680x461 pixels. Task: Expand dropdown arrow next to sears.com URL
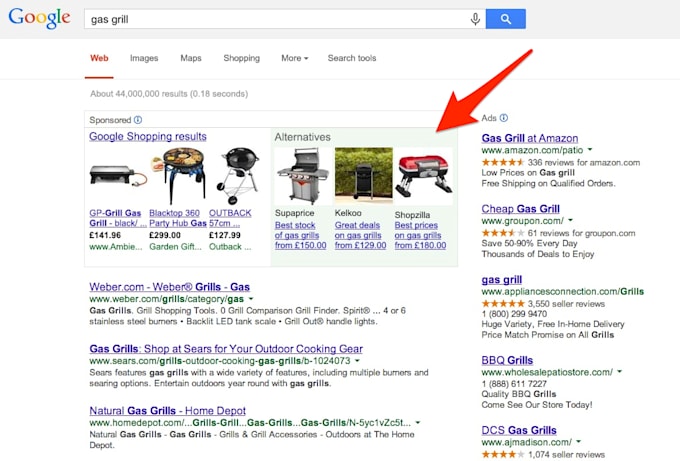(x=357, y=361)
